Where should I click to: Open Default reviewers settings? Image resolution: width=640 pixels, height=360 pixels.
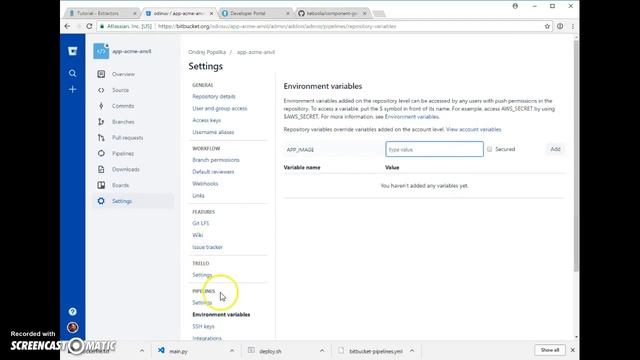213,172
